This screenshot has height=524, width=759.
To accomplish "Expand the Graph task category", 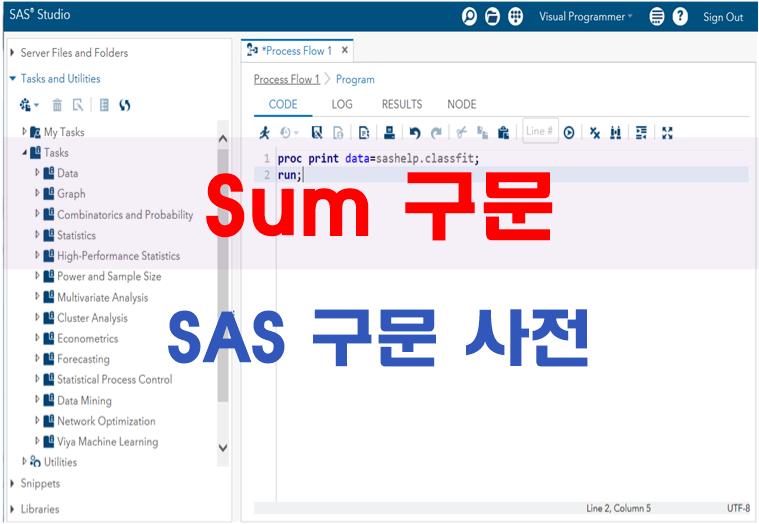I will pos(37,193).
